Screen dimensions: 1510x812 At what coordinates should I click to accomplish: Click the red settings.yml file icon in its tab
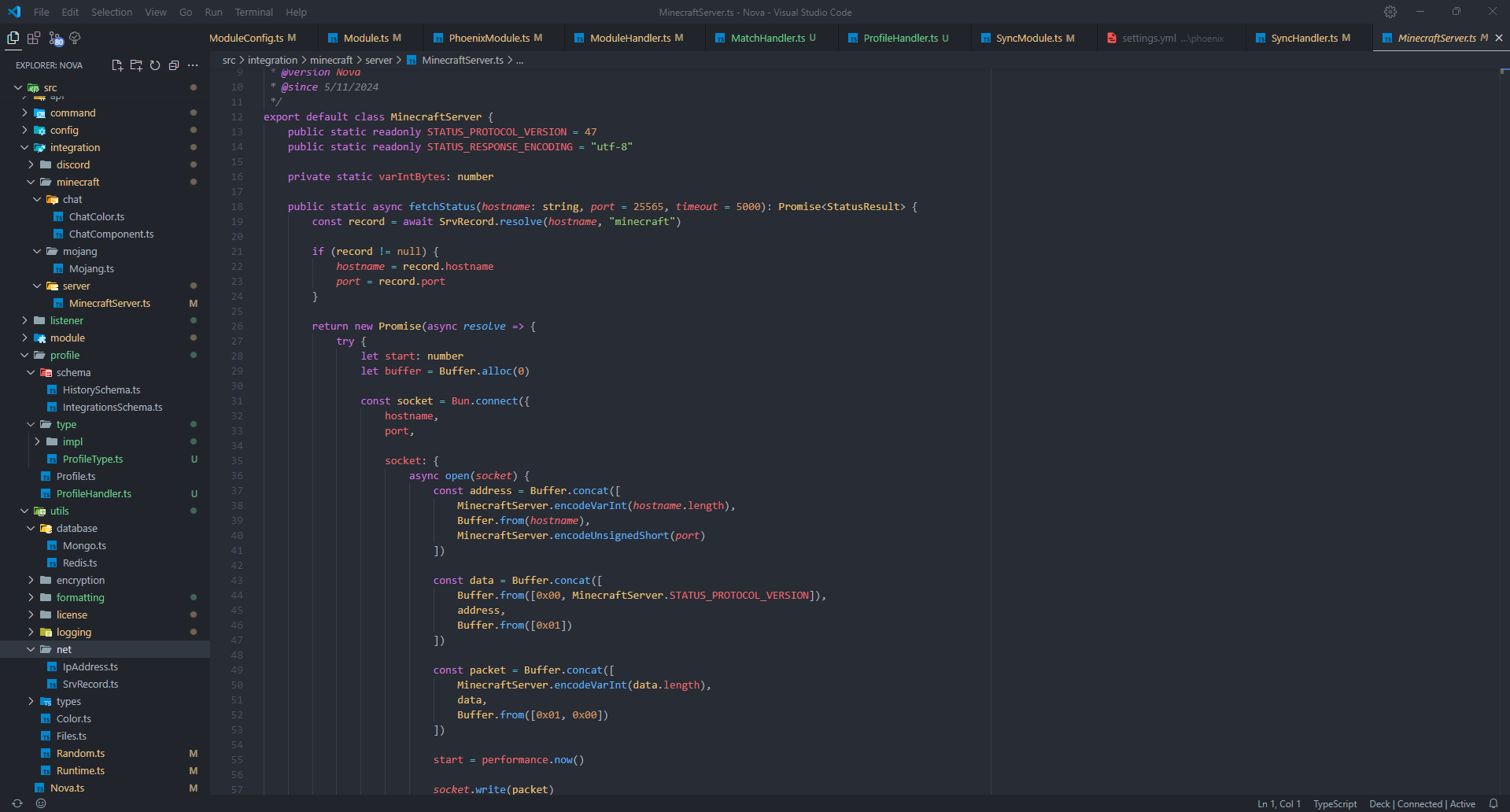[x=1111, y=38]
